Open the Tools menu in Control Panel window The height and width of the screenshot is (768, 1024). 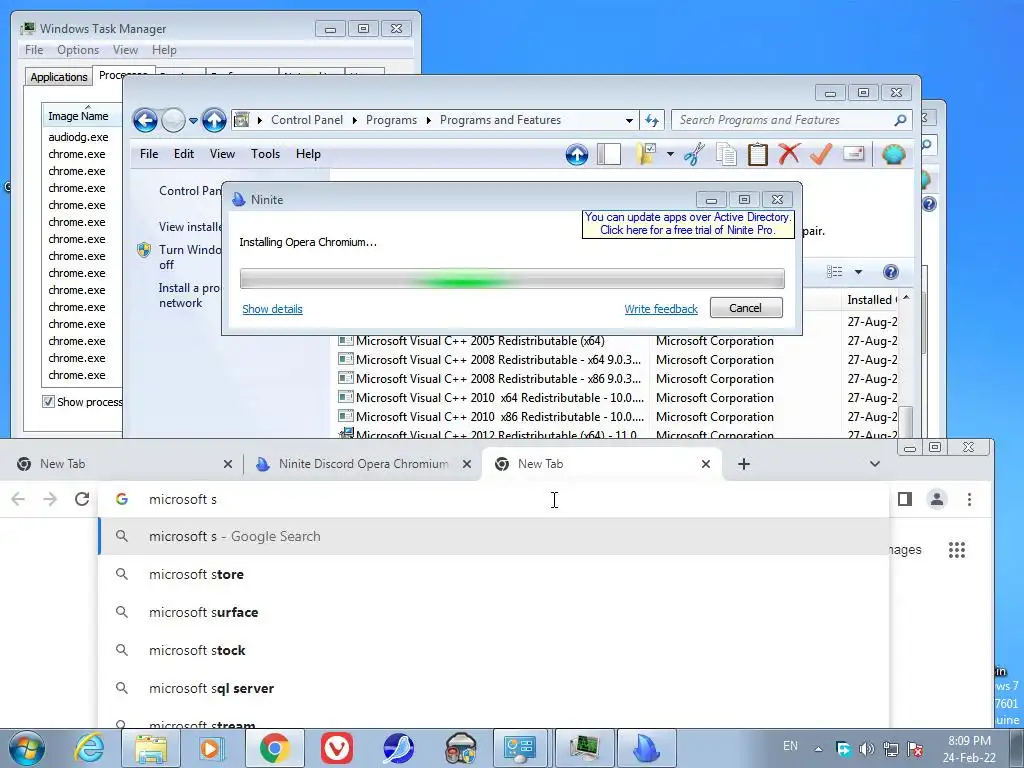[265, 154]
